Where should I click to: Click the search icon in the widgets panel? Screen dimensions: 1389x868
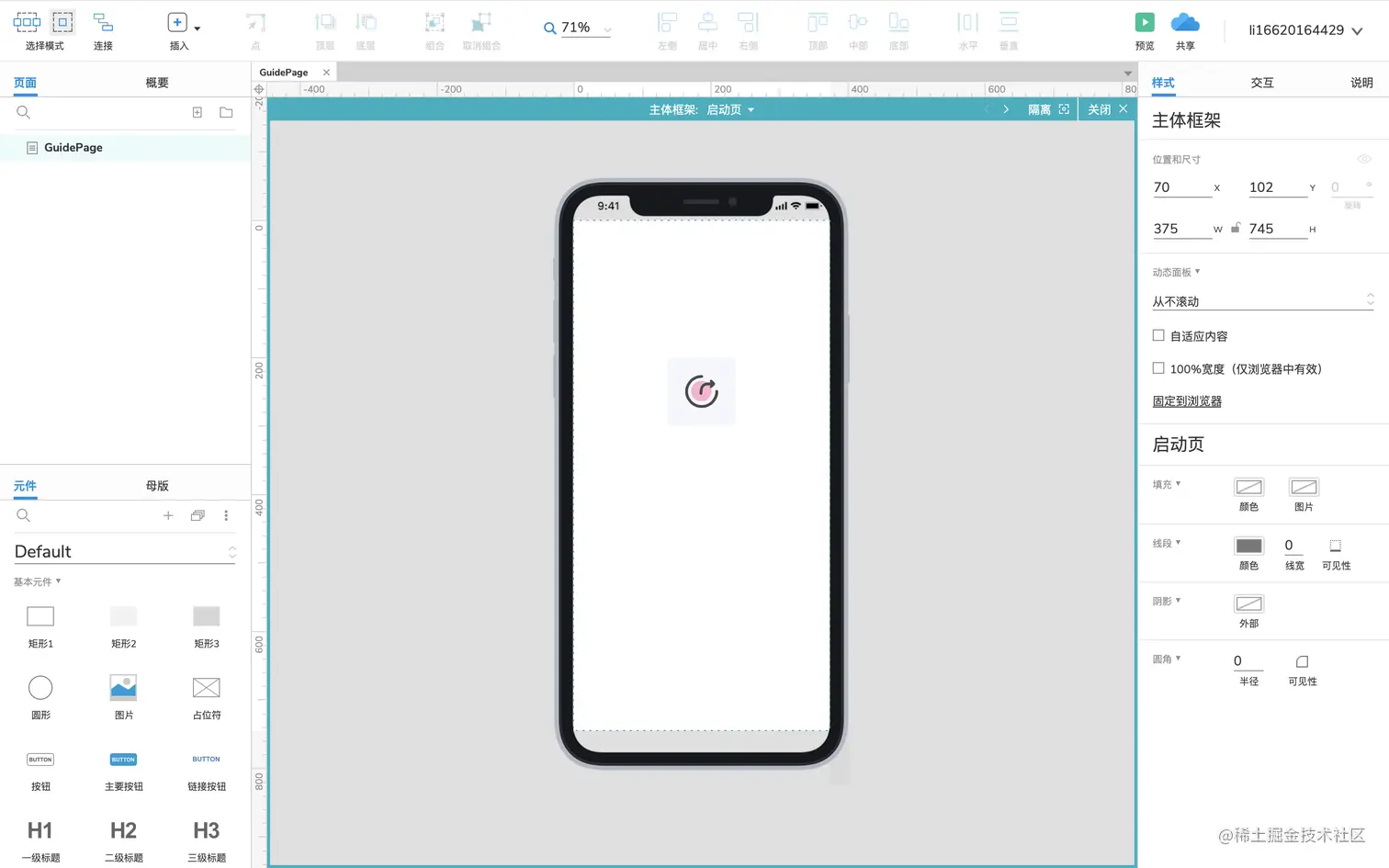[x=24, y=515]
